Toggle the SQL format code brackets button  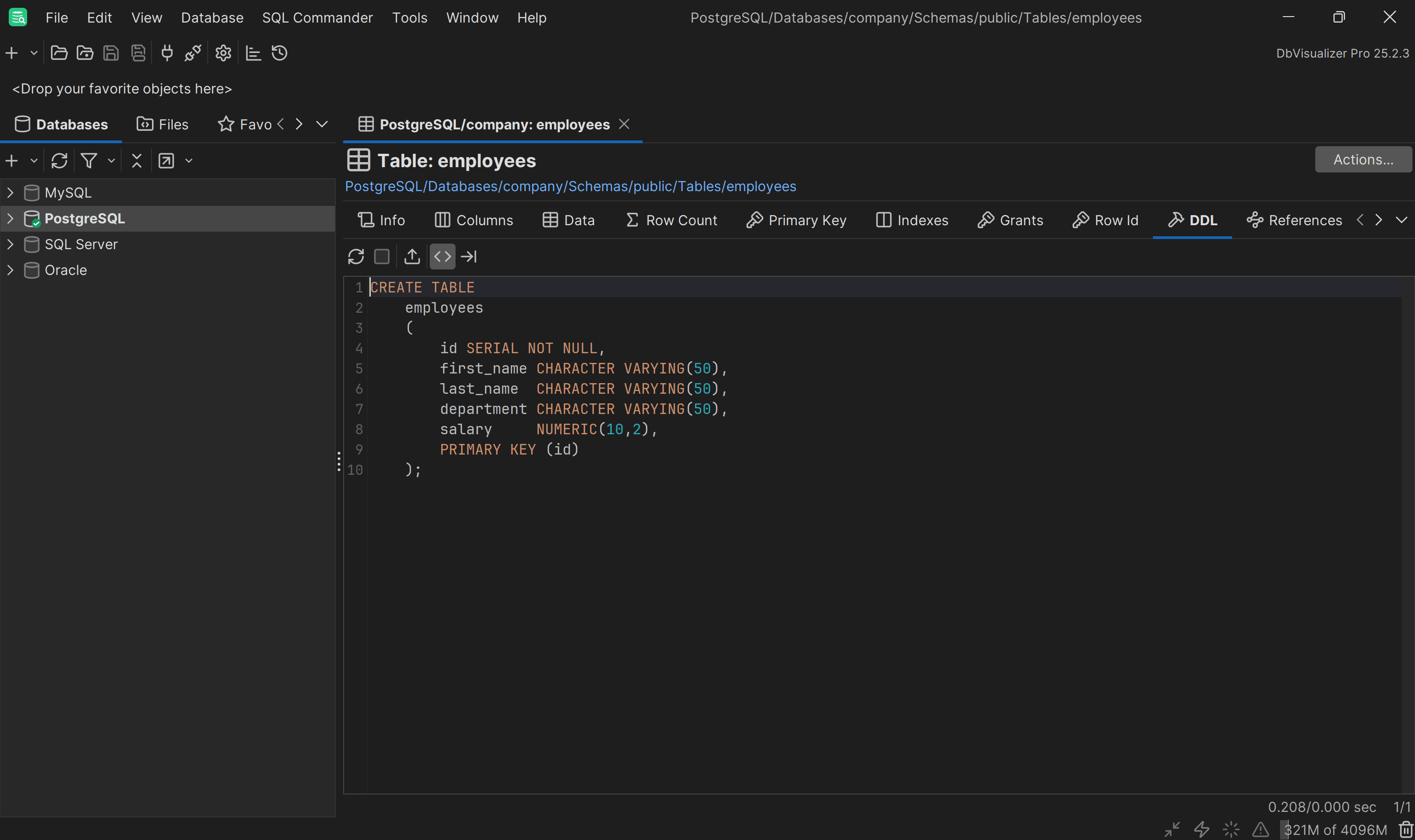pos(443,257)
